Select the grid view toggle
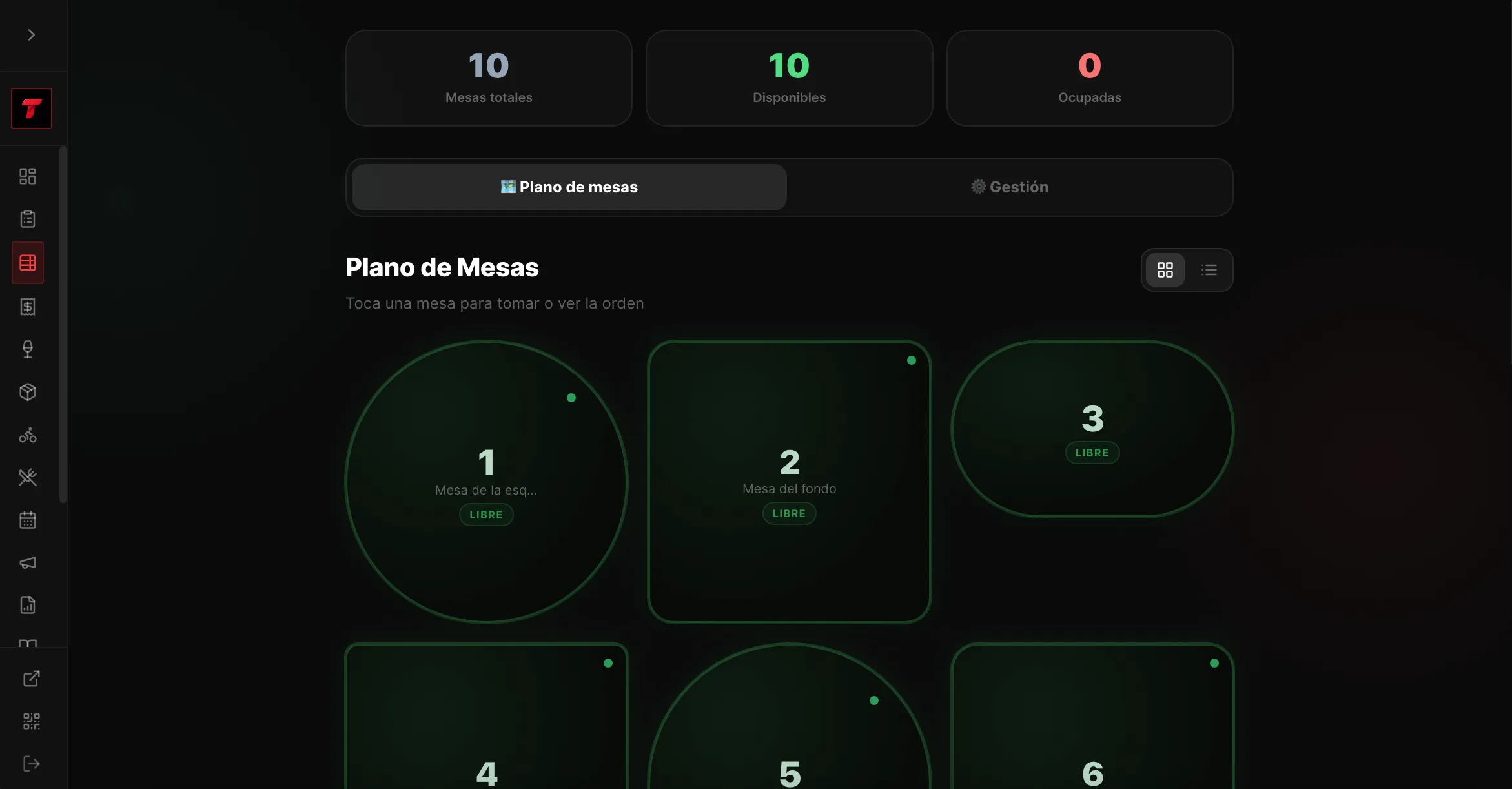The height and width of the screenshot is (789, 1512). point(1165,270)
